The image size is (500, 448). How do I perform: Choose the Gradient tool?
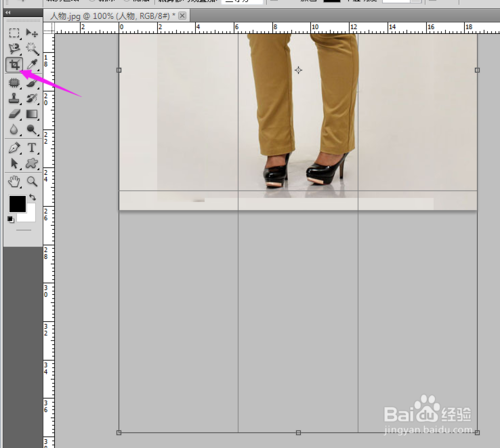point(32,114)
